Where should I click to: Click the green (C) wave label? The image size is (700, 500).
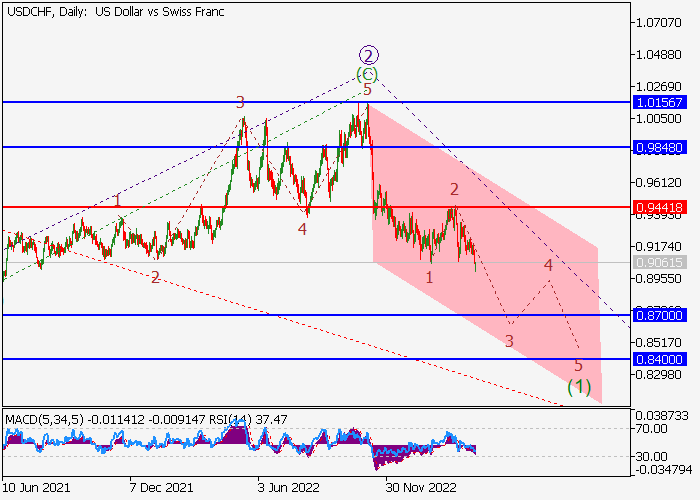368,75
